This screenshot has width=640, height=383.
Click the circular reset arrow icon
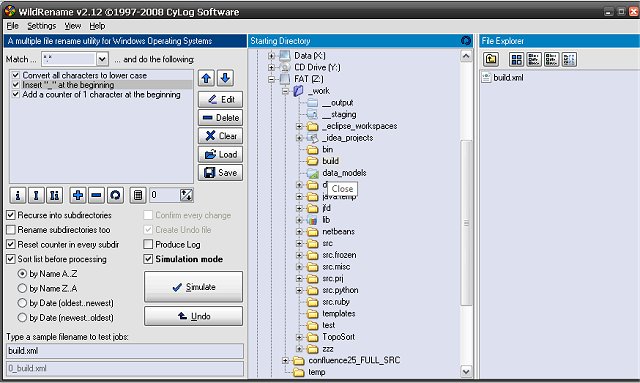(x=115, y=196)
